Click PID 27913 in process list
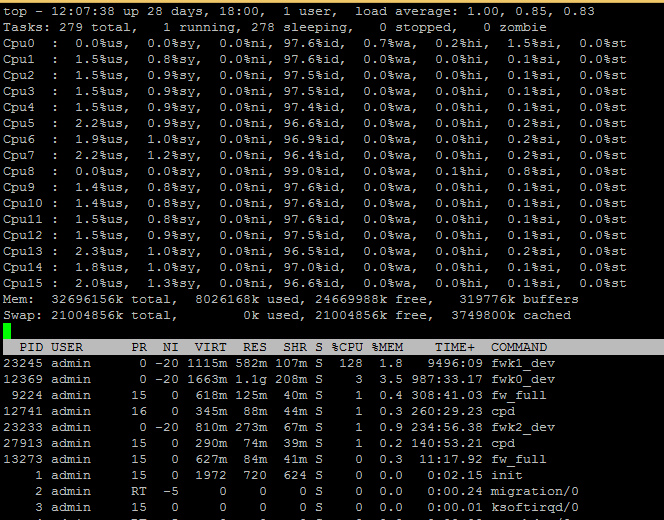Image resolution: width=664 pixels, height=520 pixels. [23, 443]
